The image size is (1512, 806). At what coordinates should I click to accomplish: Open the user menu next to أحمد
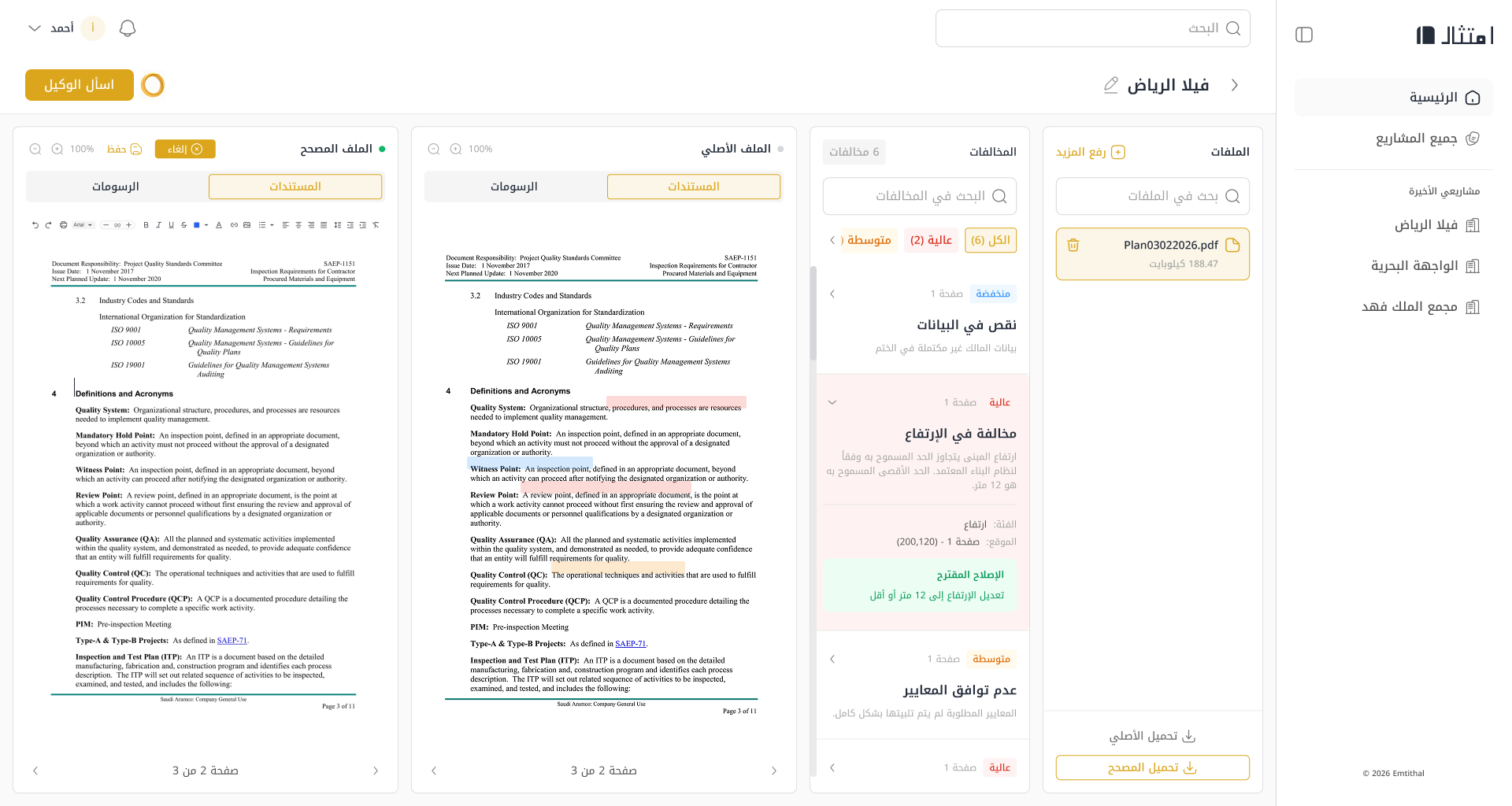coord(35,28)
